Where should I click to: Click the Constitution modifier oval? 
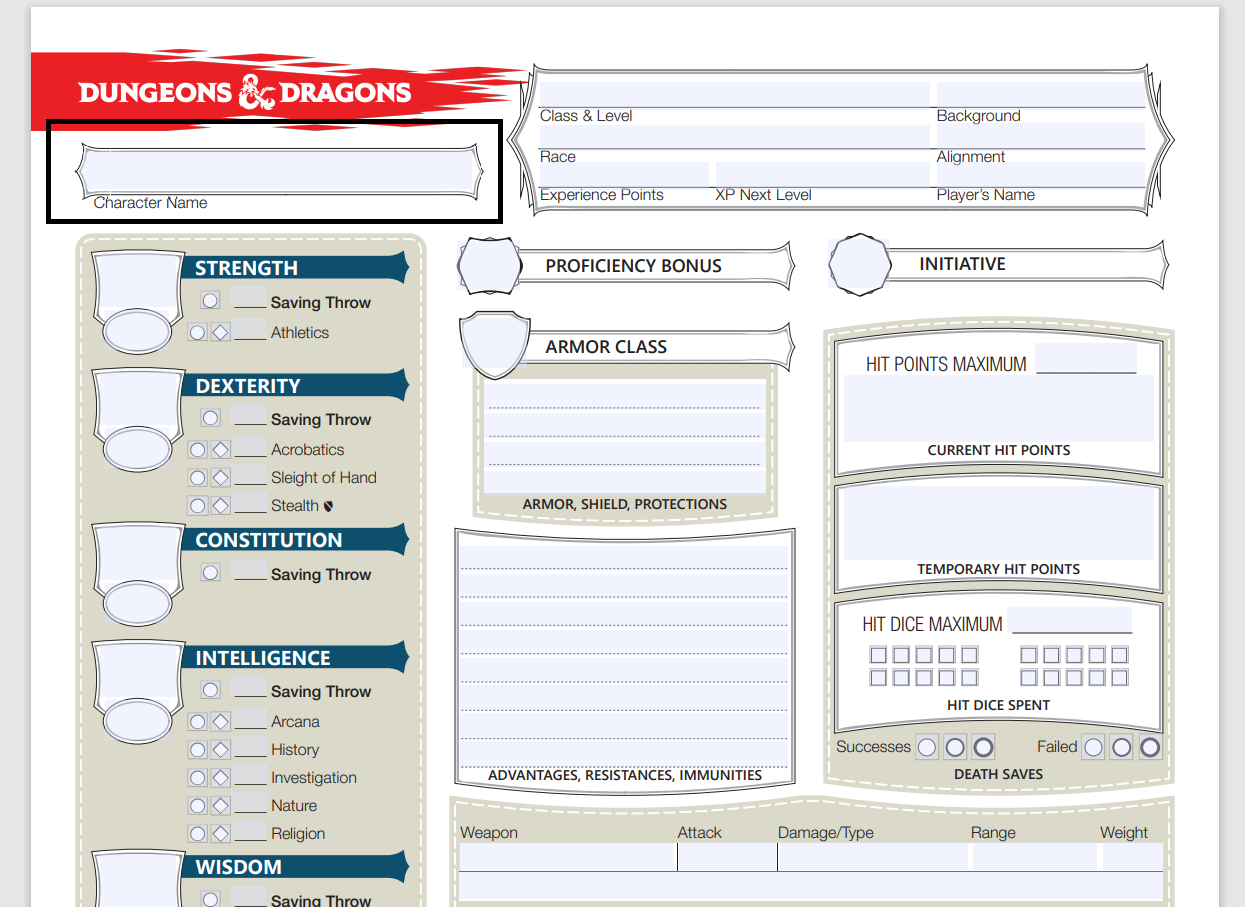pyautogui.click(x=138, y=604)
